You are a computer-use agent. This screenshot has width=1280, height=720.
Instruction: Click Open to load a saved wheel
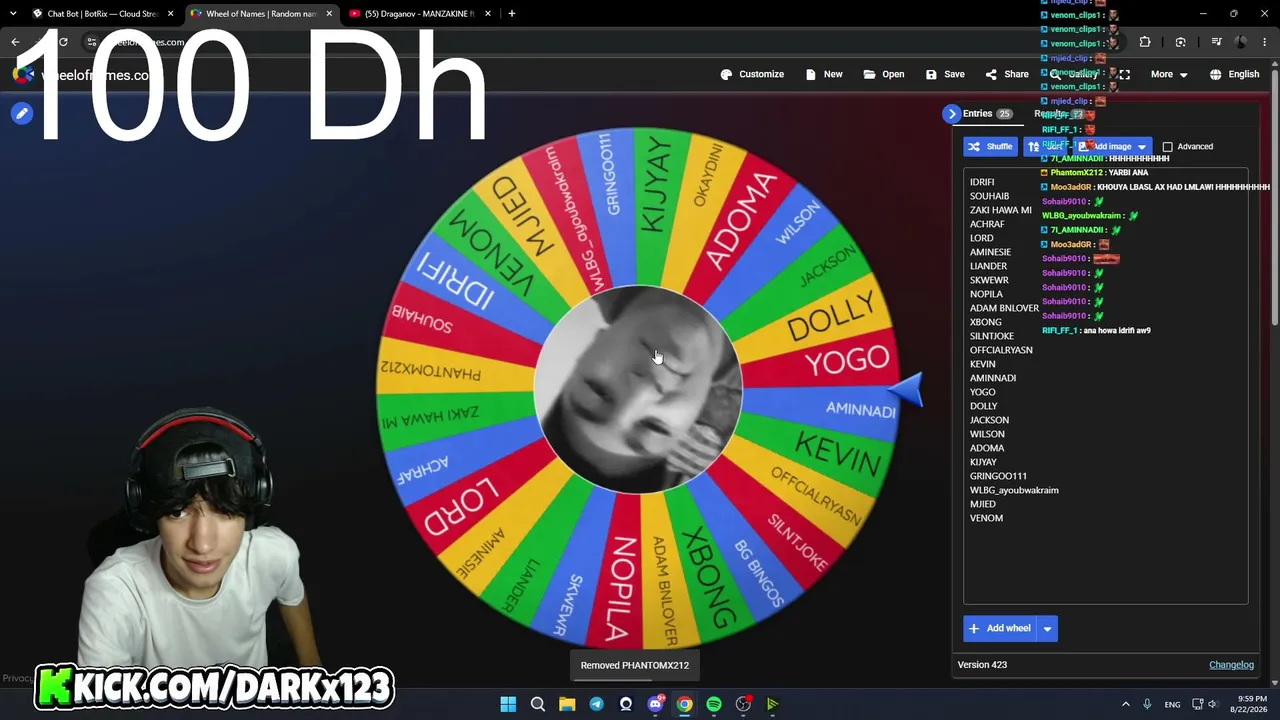point(884,74)
